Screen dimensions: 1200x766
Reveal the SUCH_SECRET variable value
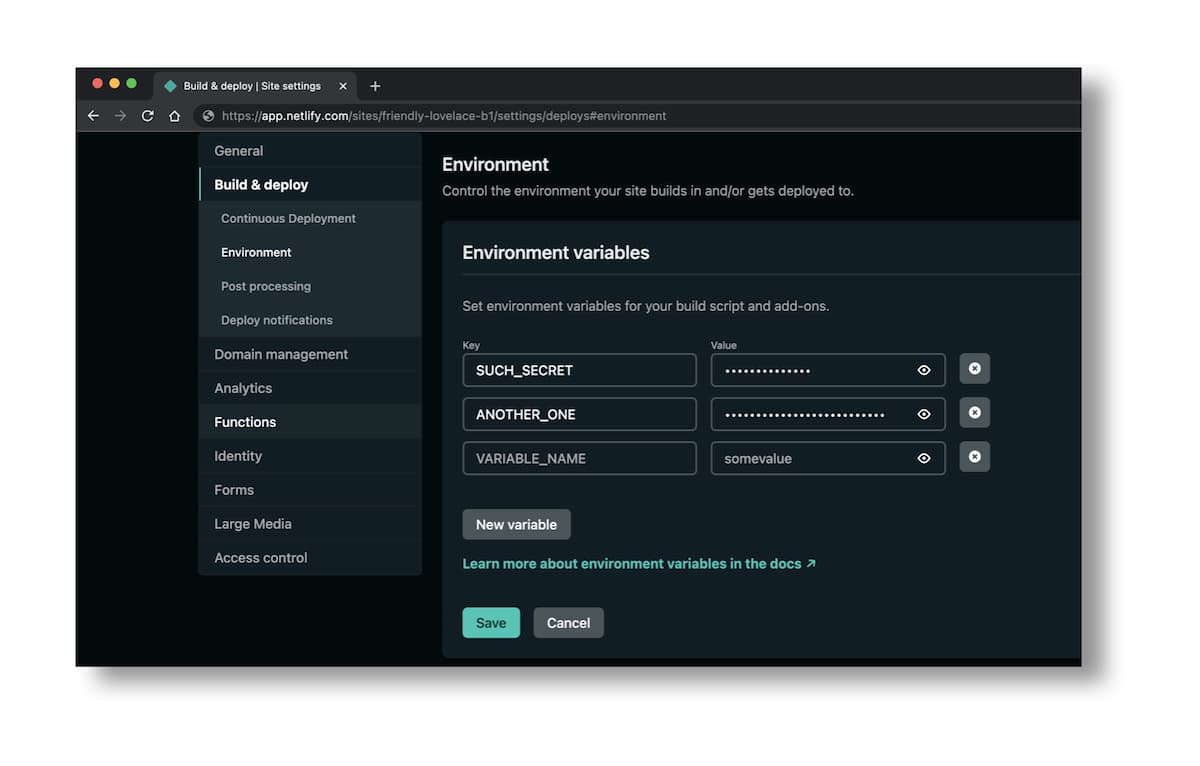[924, 369]
